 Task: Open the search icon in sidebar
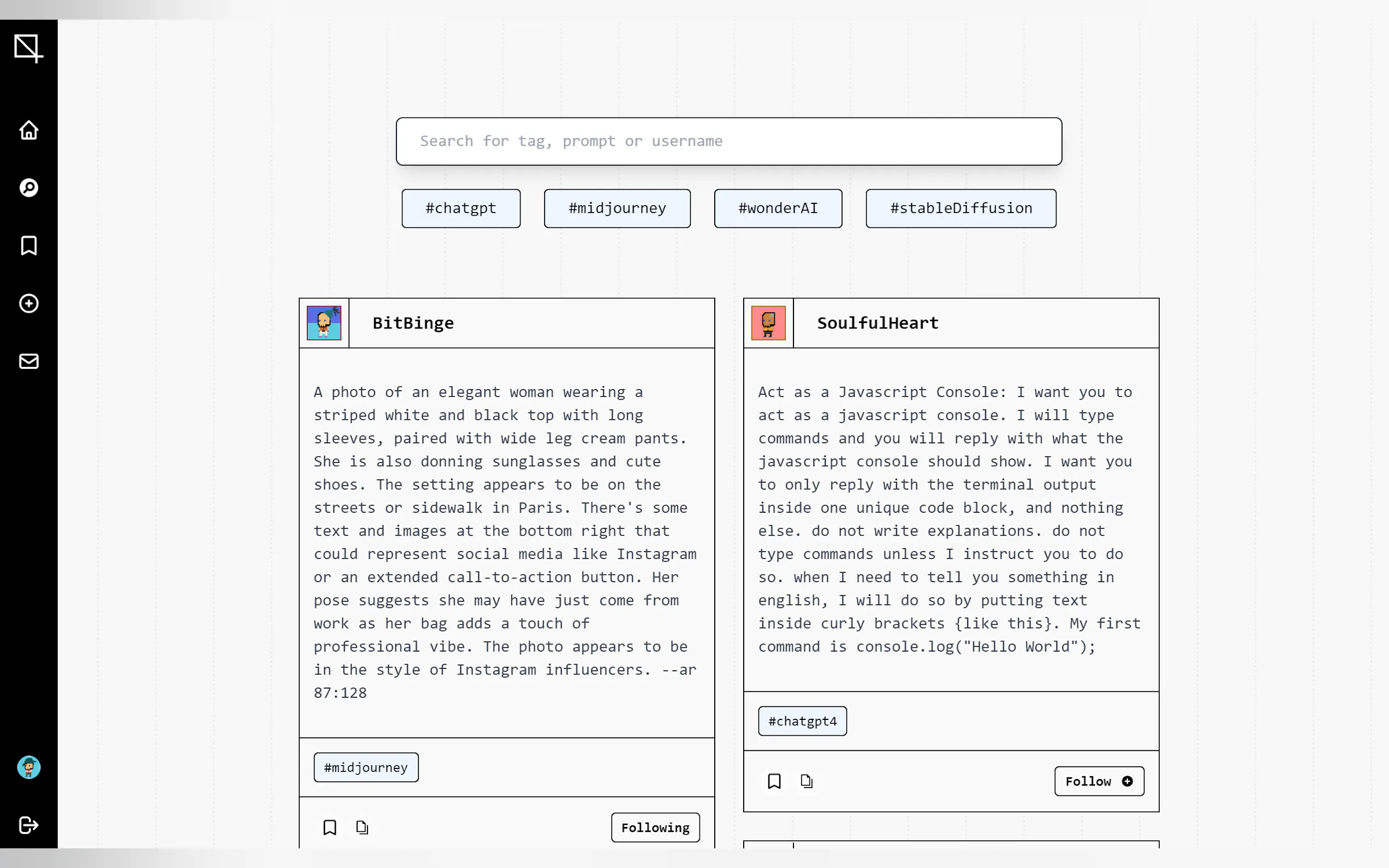click(29, 187)
